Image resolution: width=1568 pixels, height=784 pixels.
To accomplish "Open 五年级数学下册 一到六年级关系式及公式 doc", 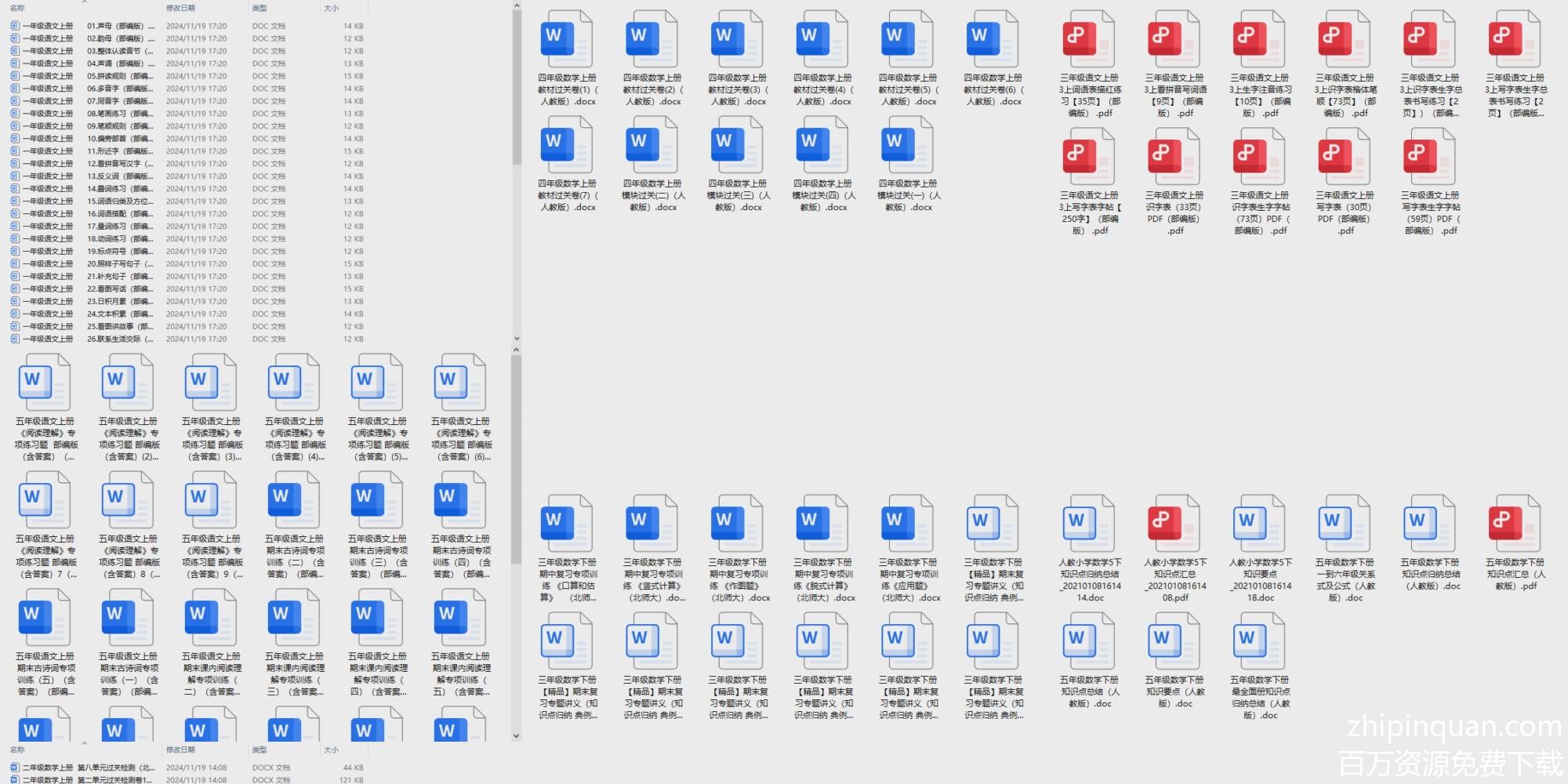I will point(1344,524).
